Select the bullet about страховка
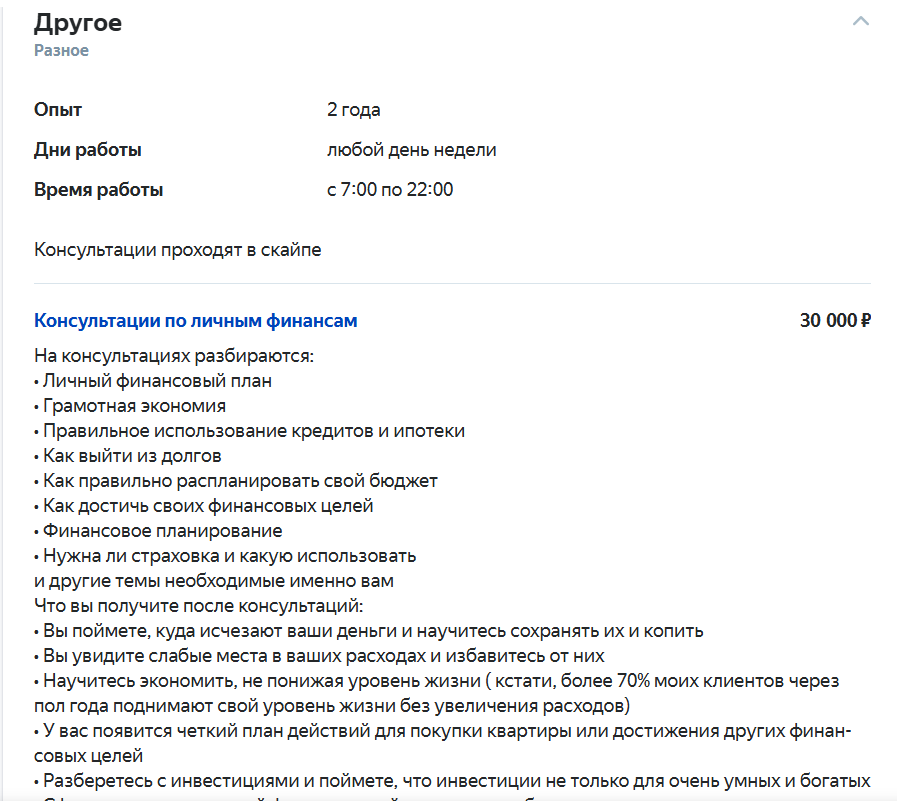 (225, 555)
